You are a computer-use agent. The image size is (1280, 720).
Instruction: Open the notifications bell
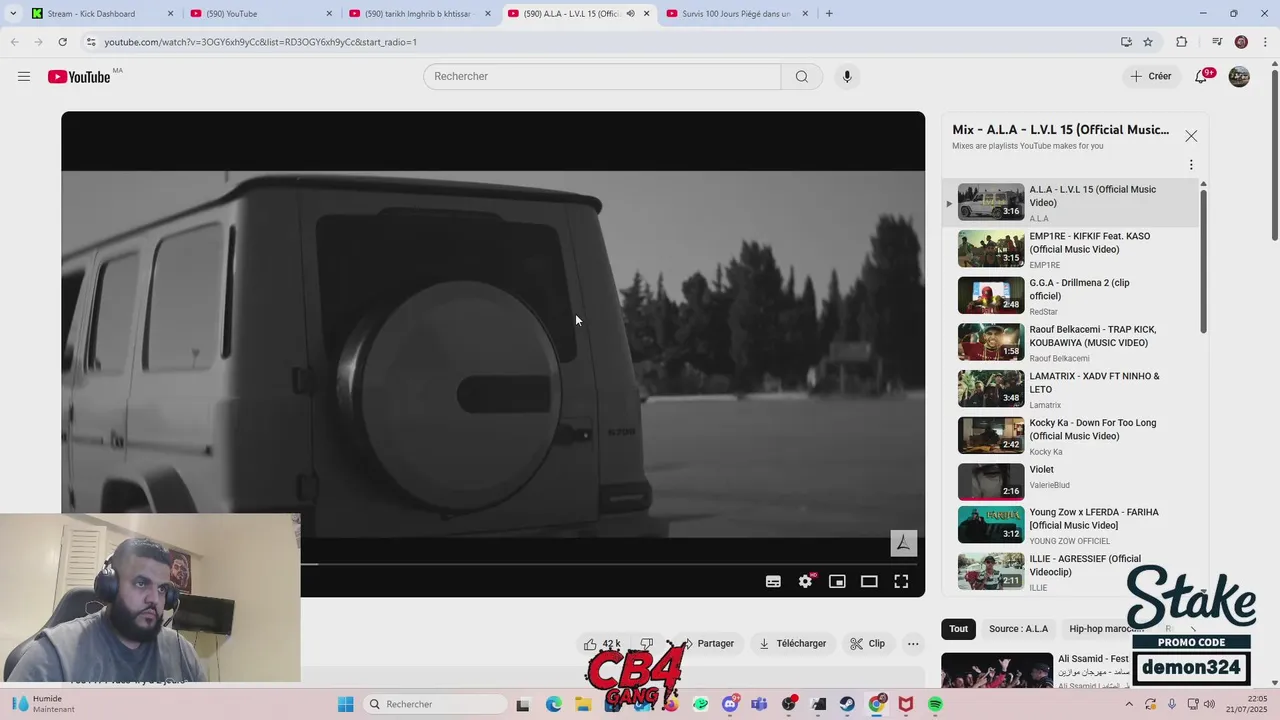coord(1202,77)
